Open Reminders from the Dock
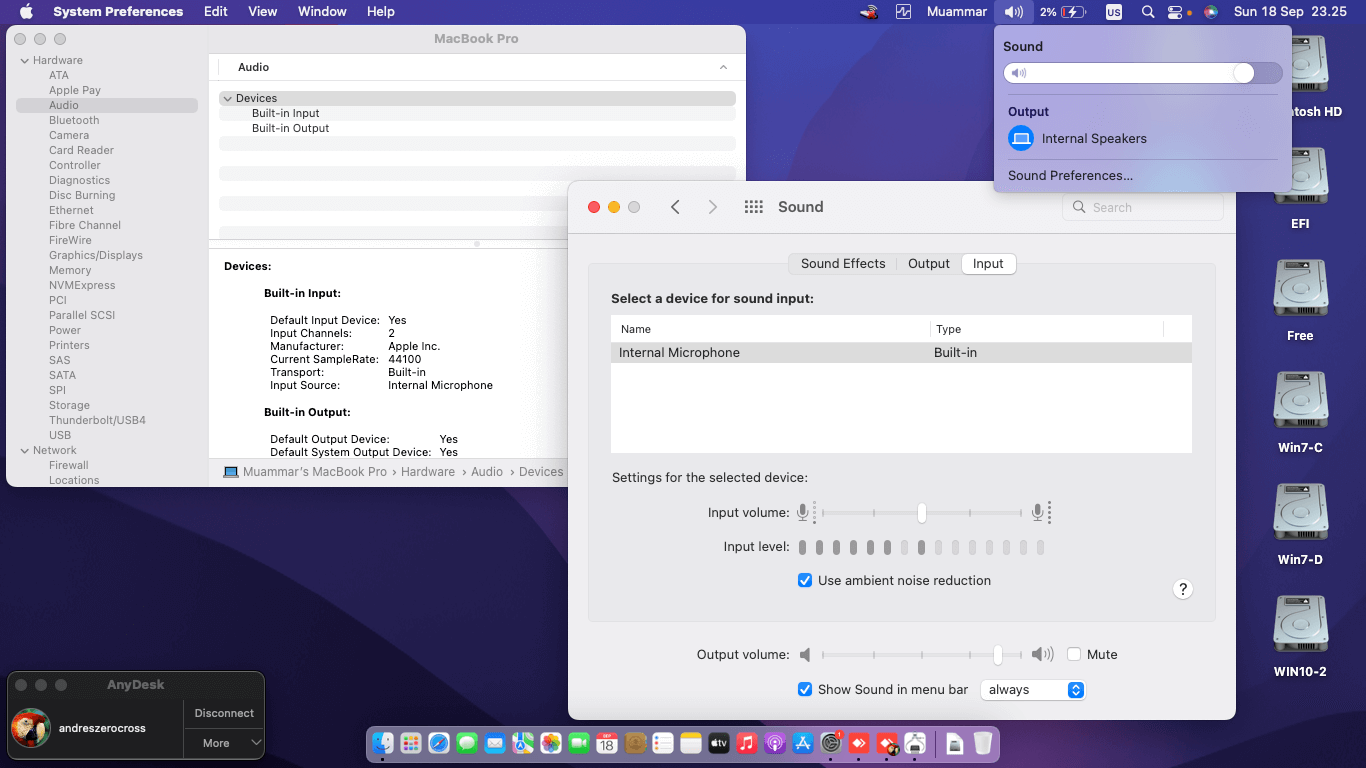The height and width of the screenshot is (768, 1366). (663, 743)
